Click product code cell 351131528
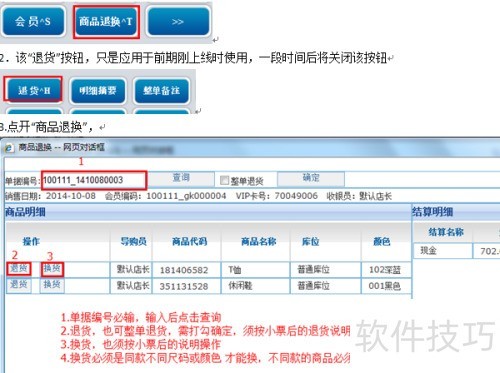500x373 pixels. point(186,286)
